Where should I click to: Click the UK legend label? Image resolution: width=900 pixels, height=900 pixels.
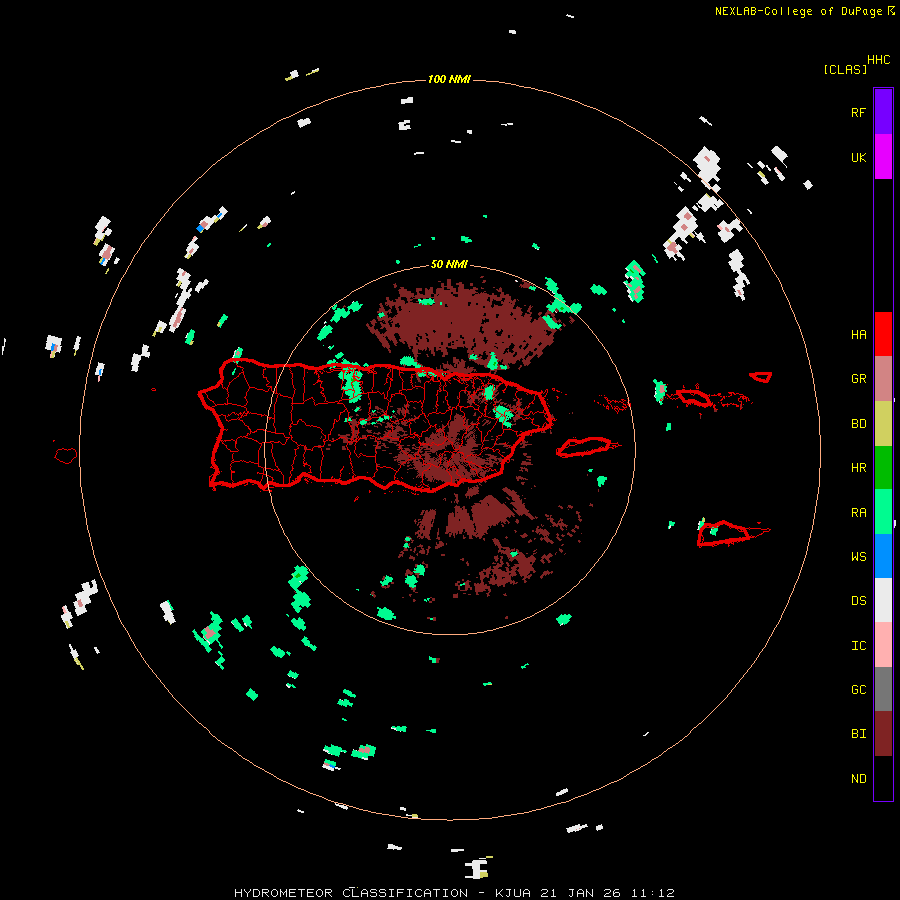[858, 157]
